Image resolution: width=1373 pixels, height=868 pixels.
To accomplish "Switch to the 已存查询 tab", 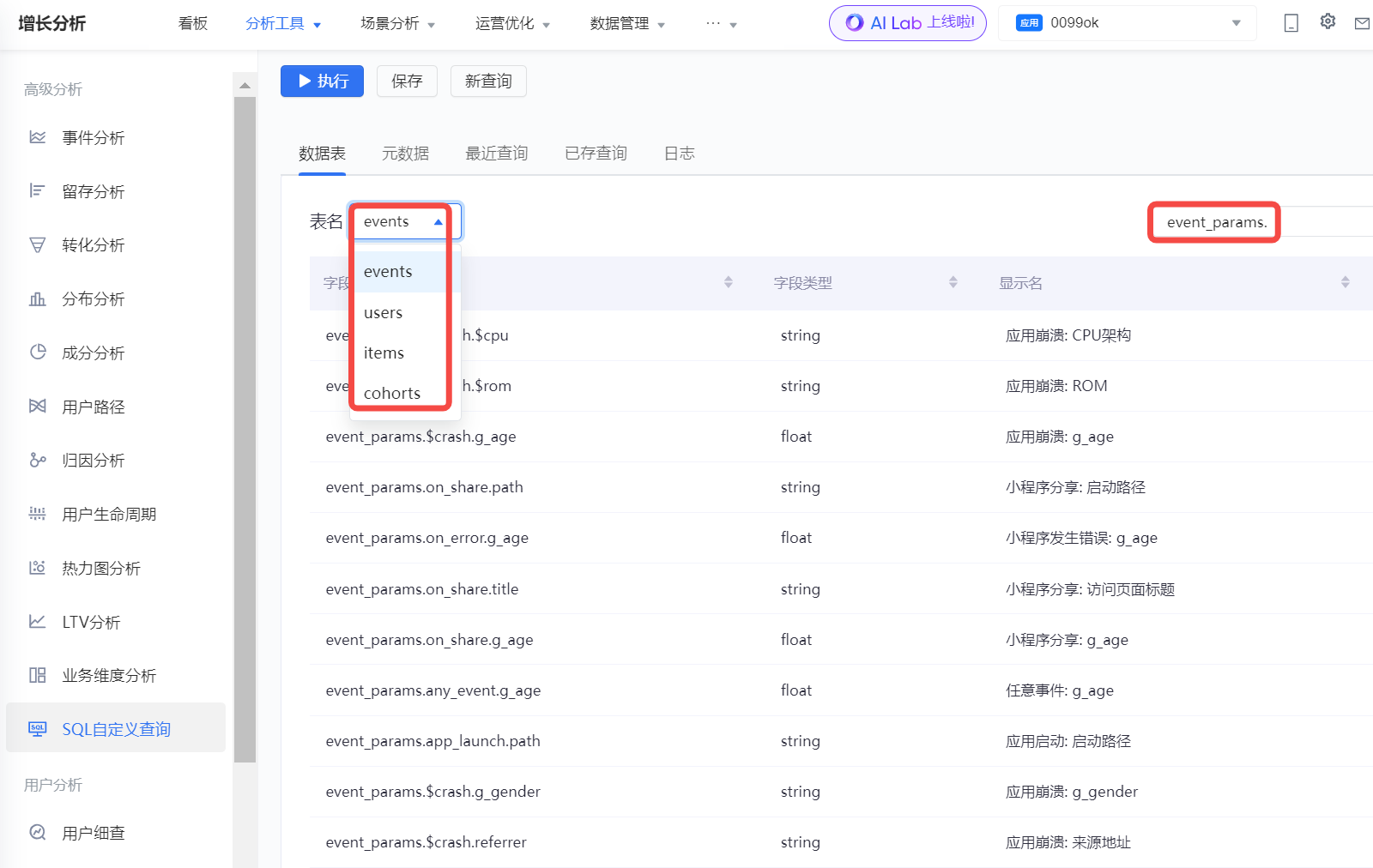I will pyautogui.click(x=596, y=153).
